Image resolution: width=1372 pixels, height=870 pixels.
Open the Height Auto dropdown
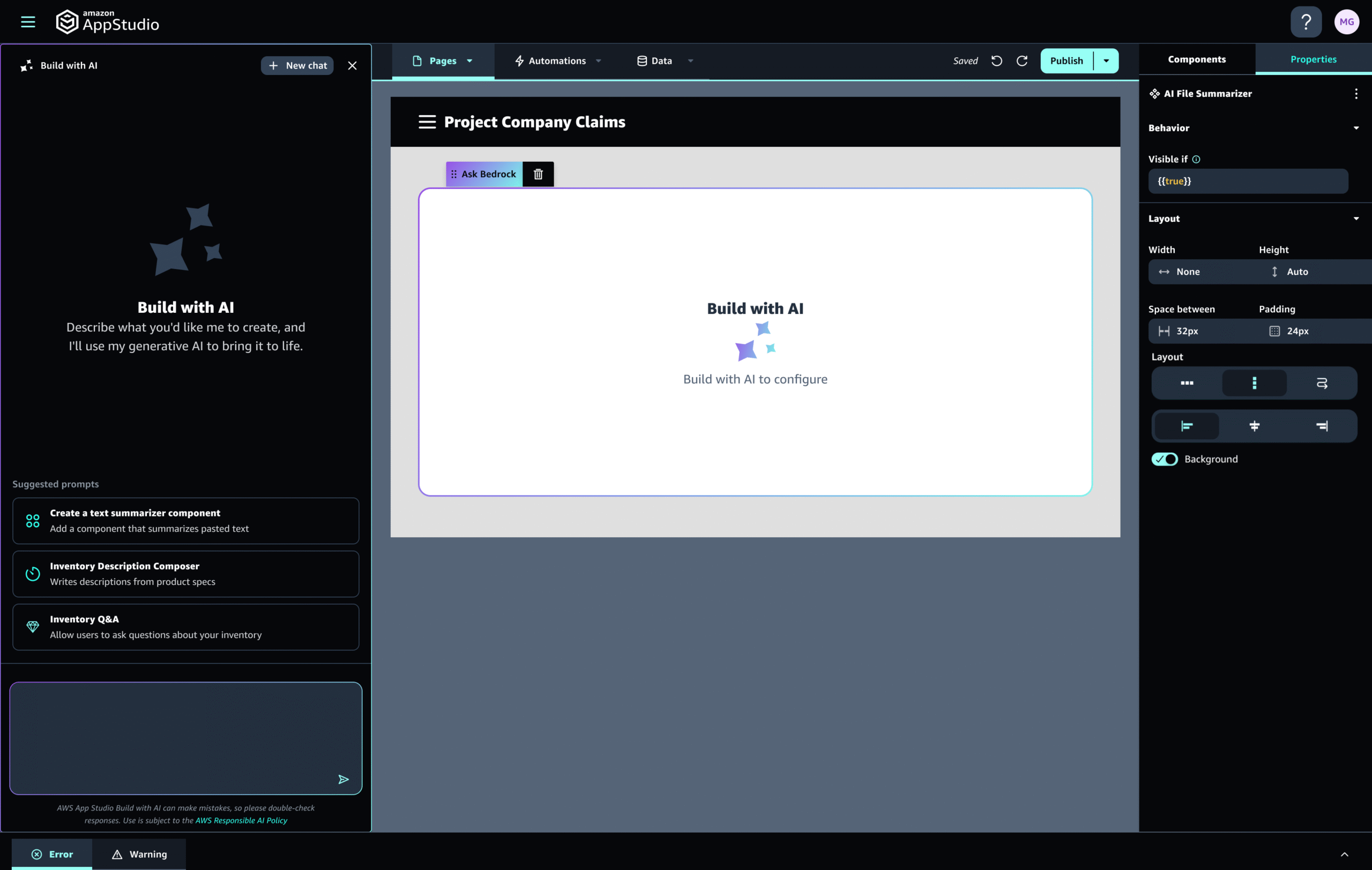[x=1315, y=272]
